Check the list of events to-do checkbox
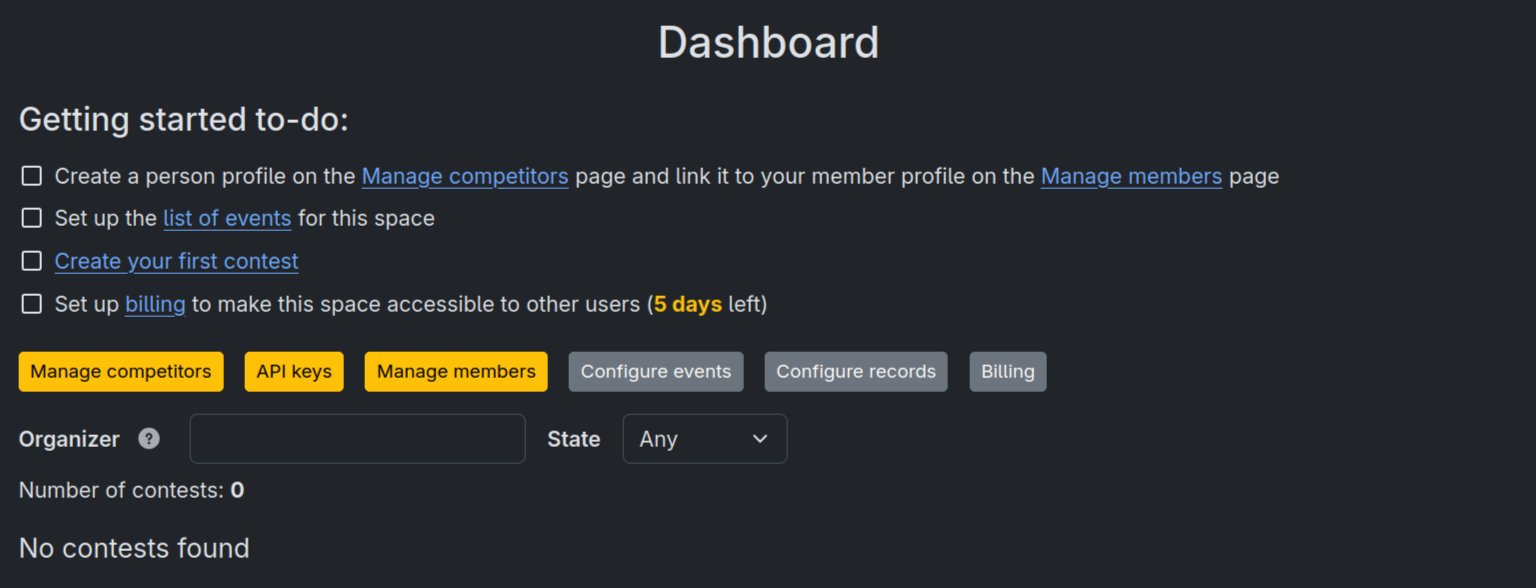 [32, 218]
